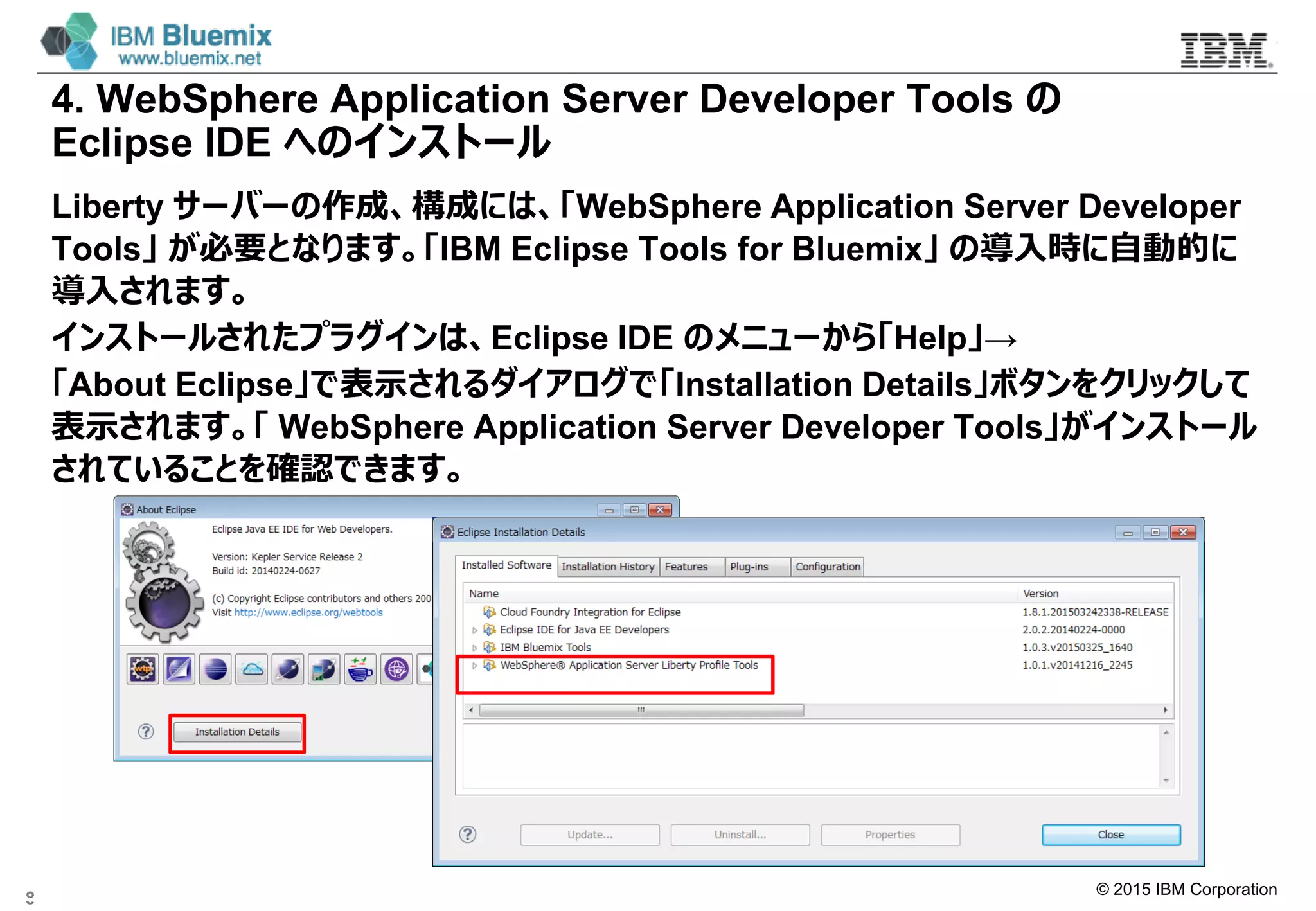Click the cloud plug-in icon in About Eclipse

(x=252, y=669)
